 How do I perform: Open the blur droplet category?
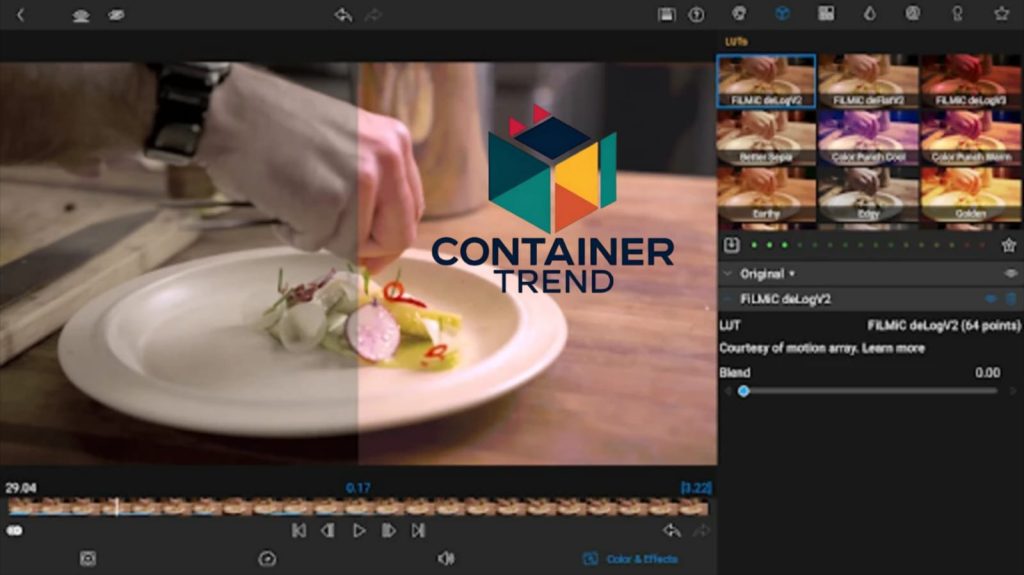(869, 13)
